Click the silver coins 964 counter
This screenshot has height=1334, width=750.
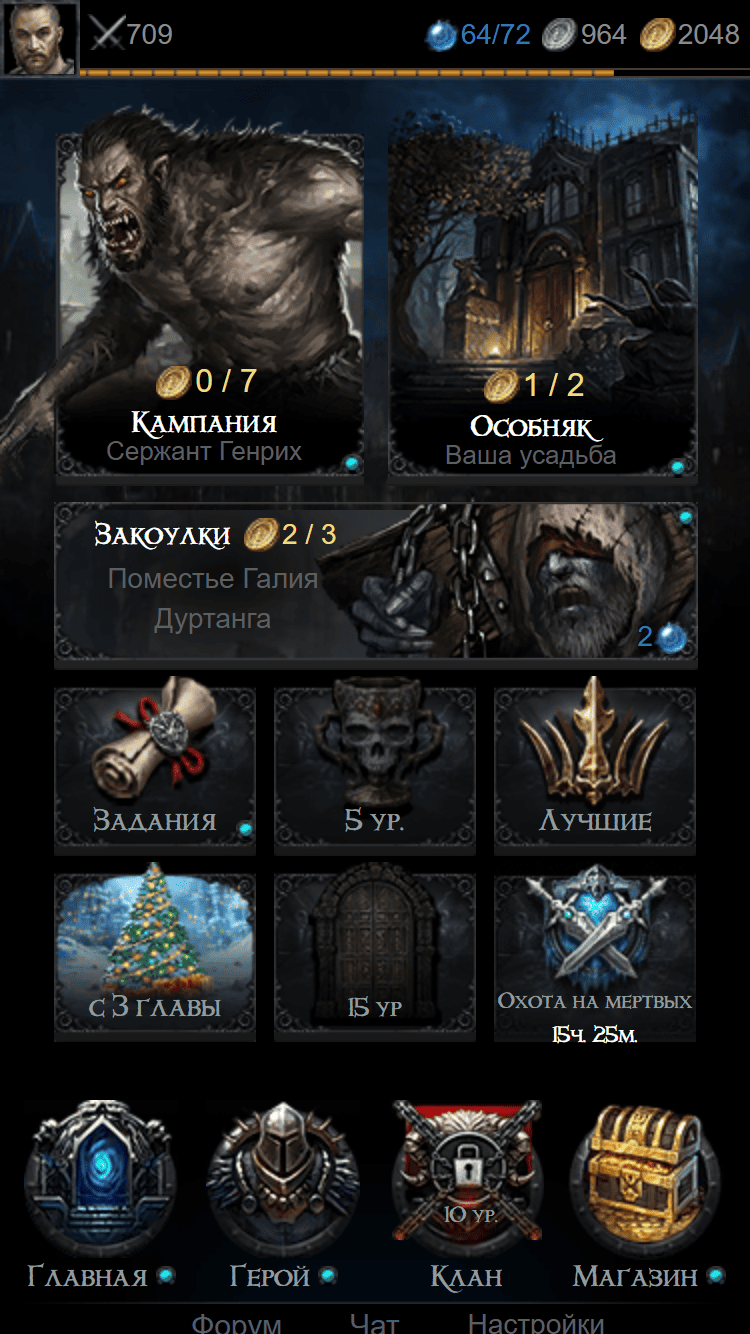(584, 35)
